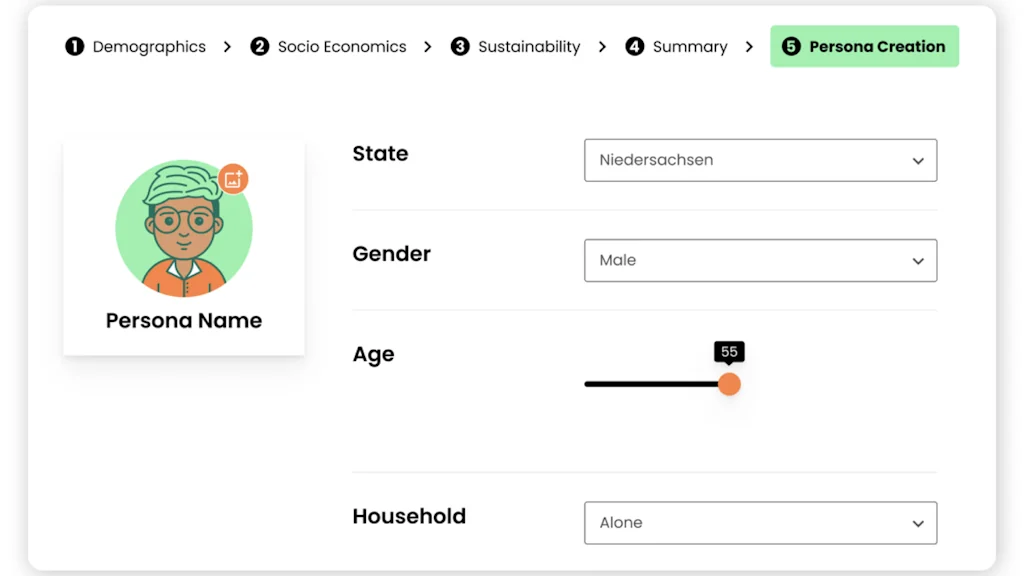Open the State dropdown showing Niedersachsen

pyautogui.click(x=760, y=160)
